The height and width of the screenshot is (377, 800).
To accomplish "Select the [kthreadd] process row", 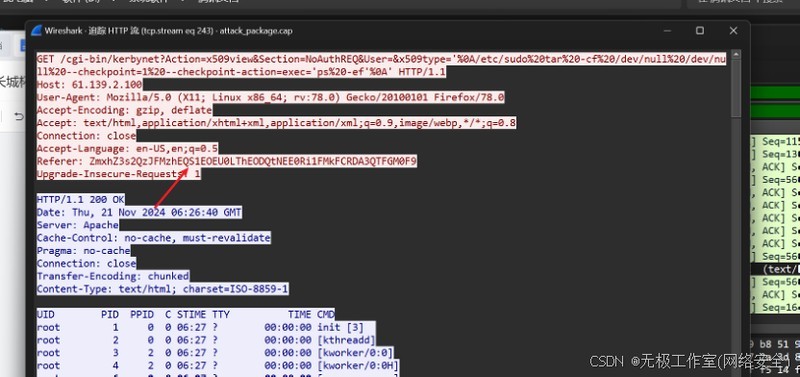I will click(x=206, y=340).
